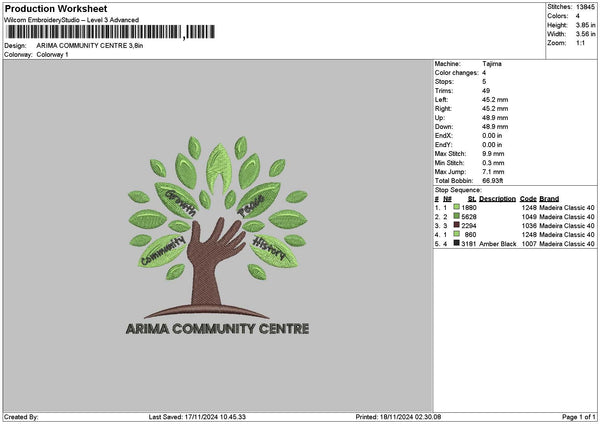Click the 'N#' column header
The width and height of the screenshot is (600, 424).
pos(447,199)
